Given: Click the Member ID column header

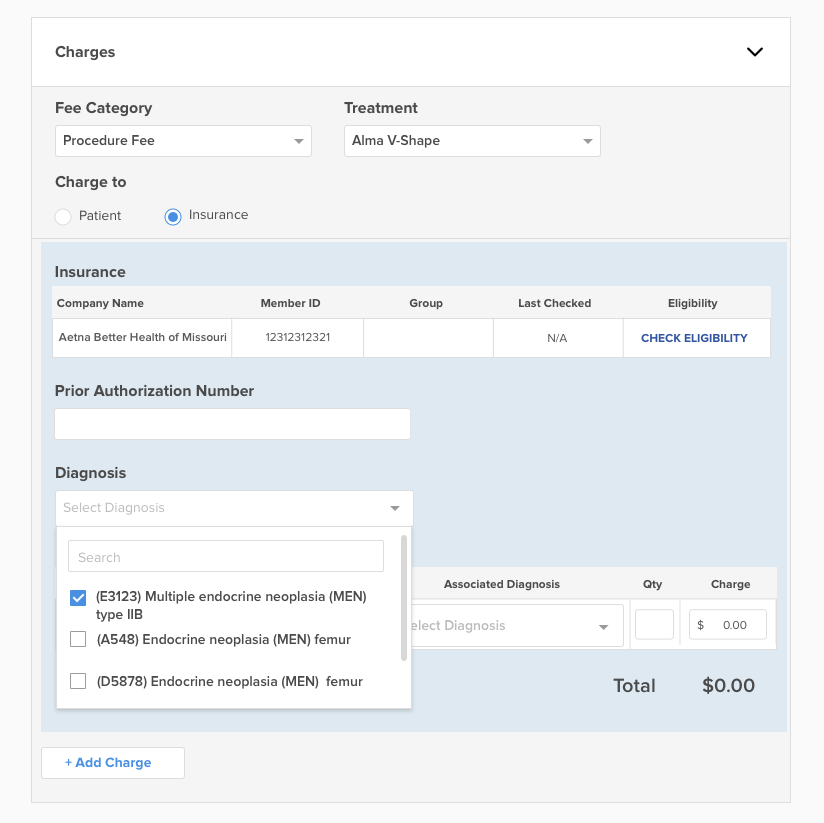Looking at the screenshot, I should 291,303.
